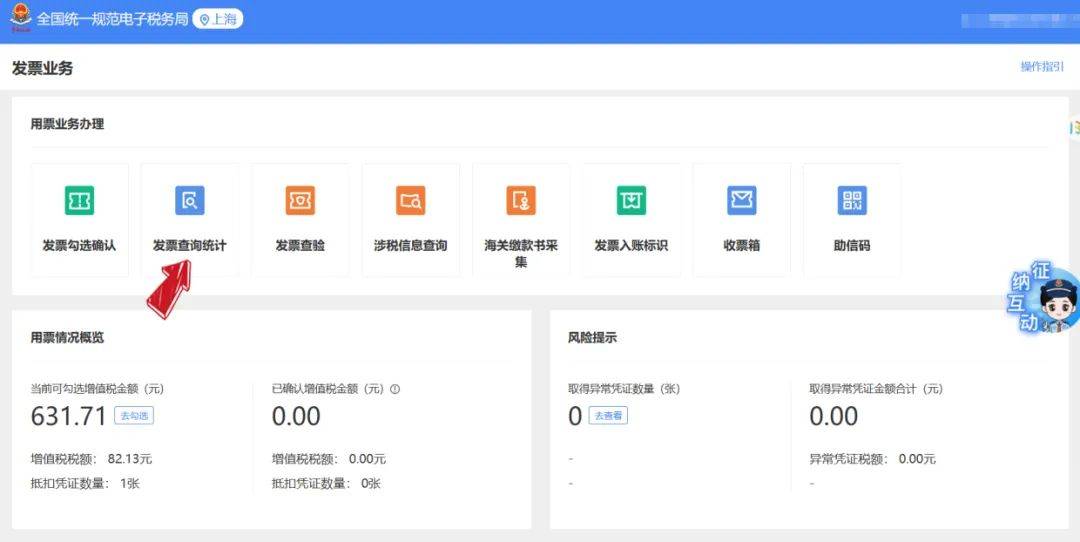This screenshot has width=1080, height=542.
Task: Click 增值税税额 82.13元 text
Action: (x=92, y=459)
